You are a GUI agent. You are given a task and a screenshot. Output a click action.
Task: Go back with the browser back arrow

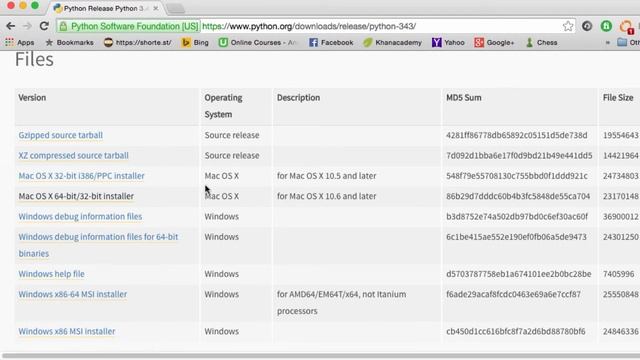point(11,26)
